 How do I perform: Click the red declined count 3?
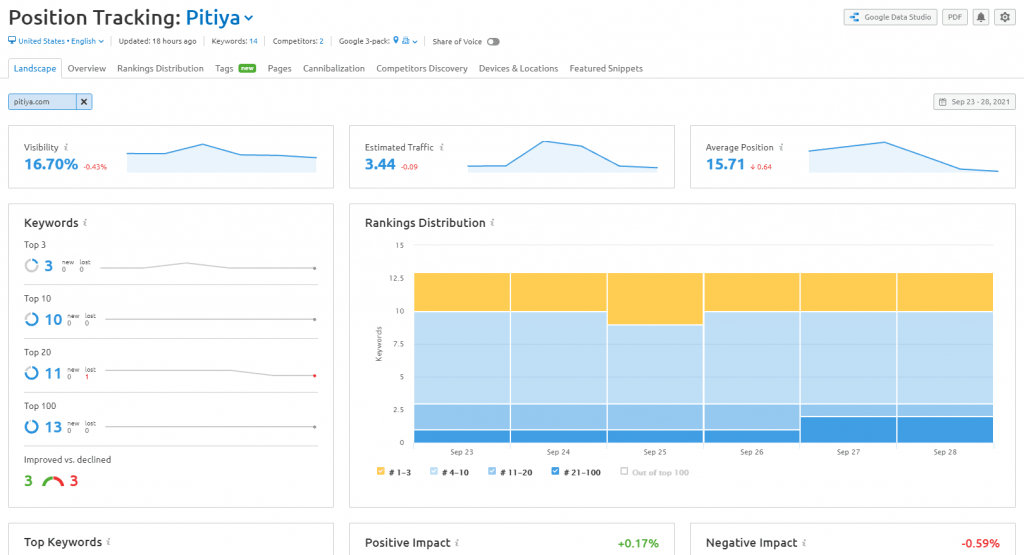click(x=74, y=481)
